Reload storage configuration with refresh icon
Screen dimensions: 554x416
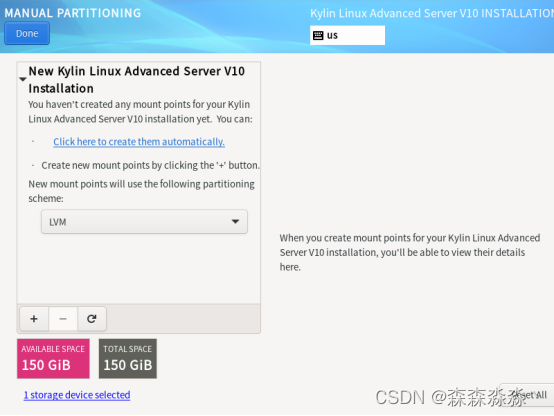pyautogui.click(x=92, y=319)
